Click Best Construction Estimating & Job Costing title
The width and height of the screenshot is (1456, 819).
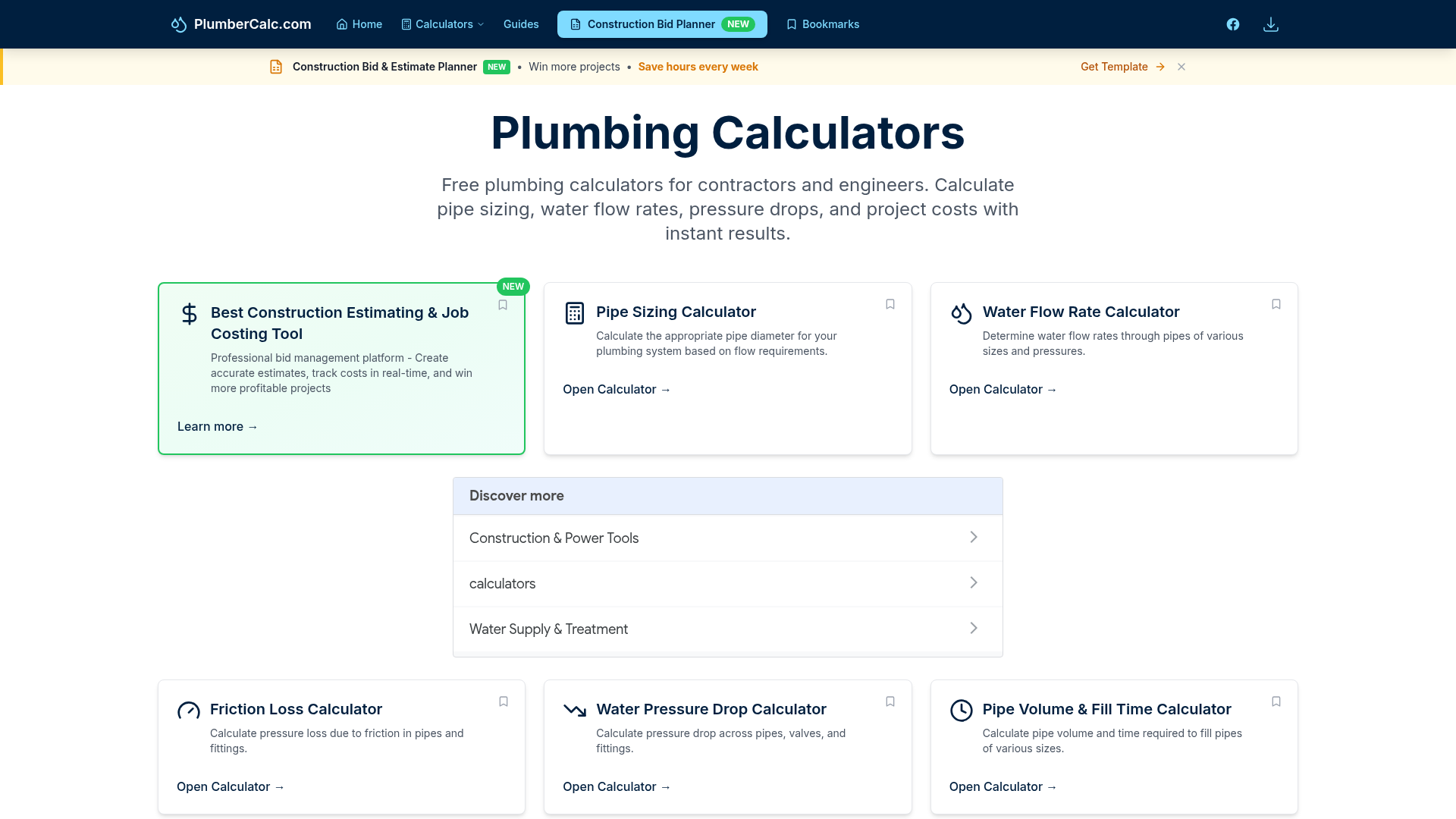pos(340,323)
